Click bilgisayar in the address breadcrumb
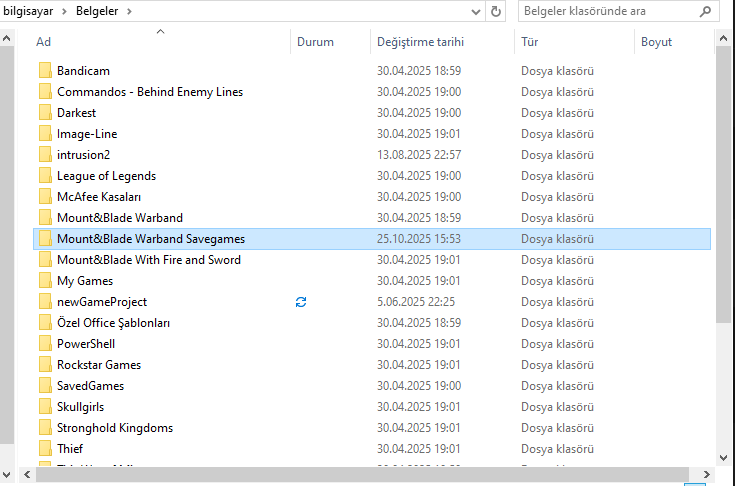 click(x=28, y=11)
